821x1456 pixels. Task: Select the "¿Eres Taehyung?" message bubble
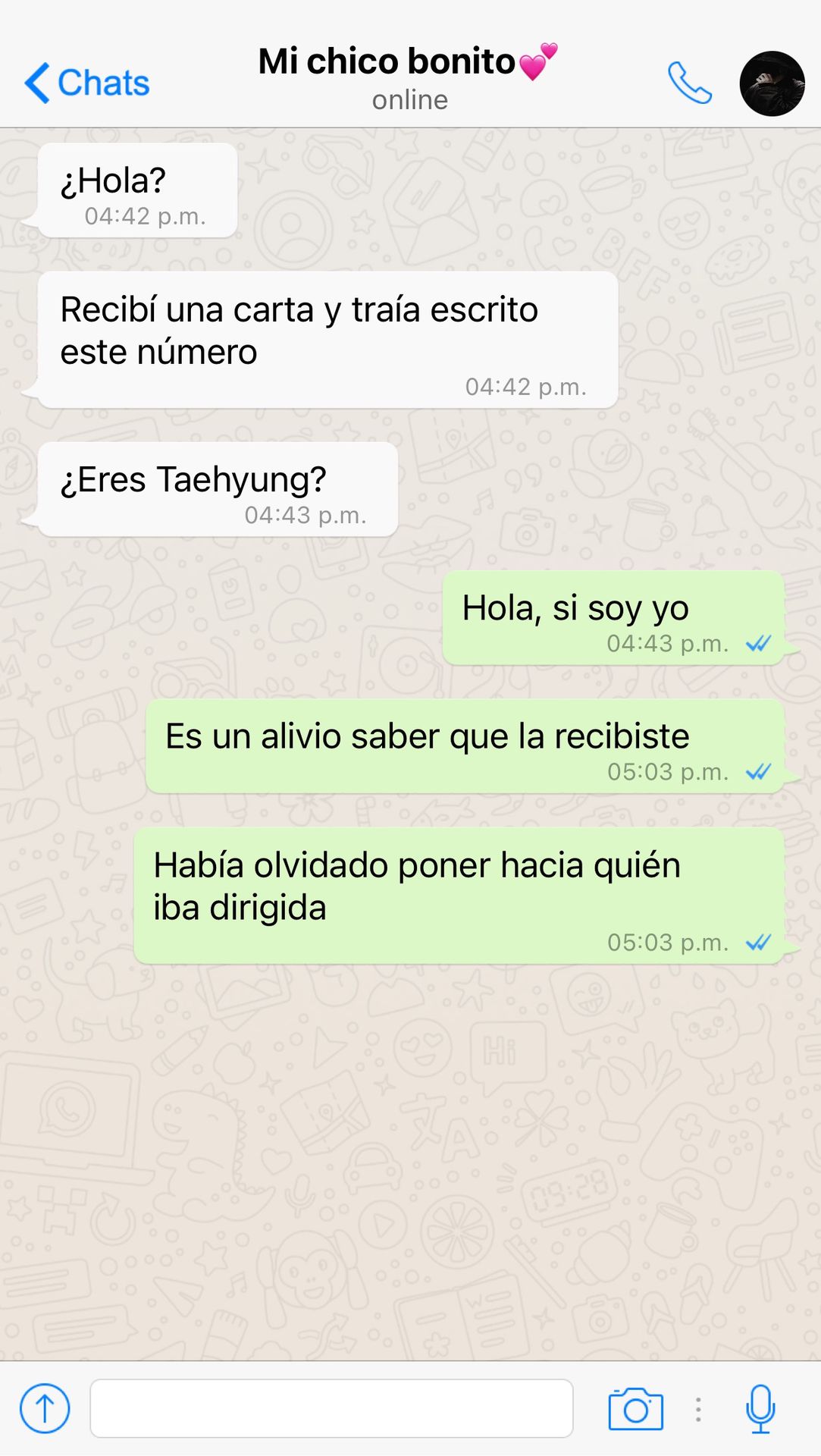pyautogui.click(x=218, y=489)
